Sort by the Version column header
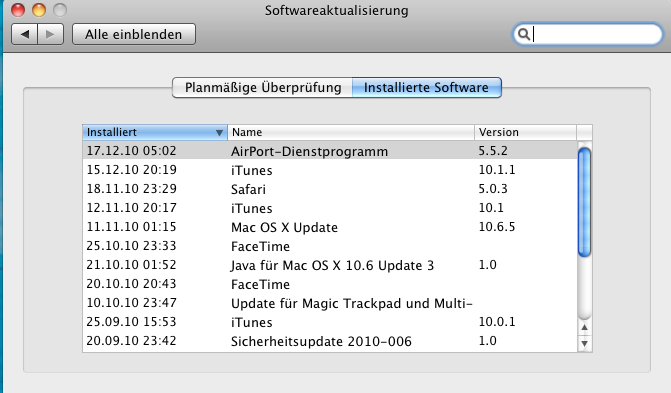 pyautogui.click(x=526, y=132)
